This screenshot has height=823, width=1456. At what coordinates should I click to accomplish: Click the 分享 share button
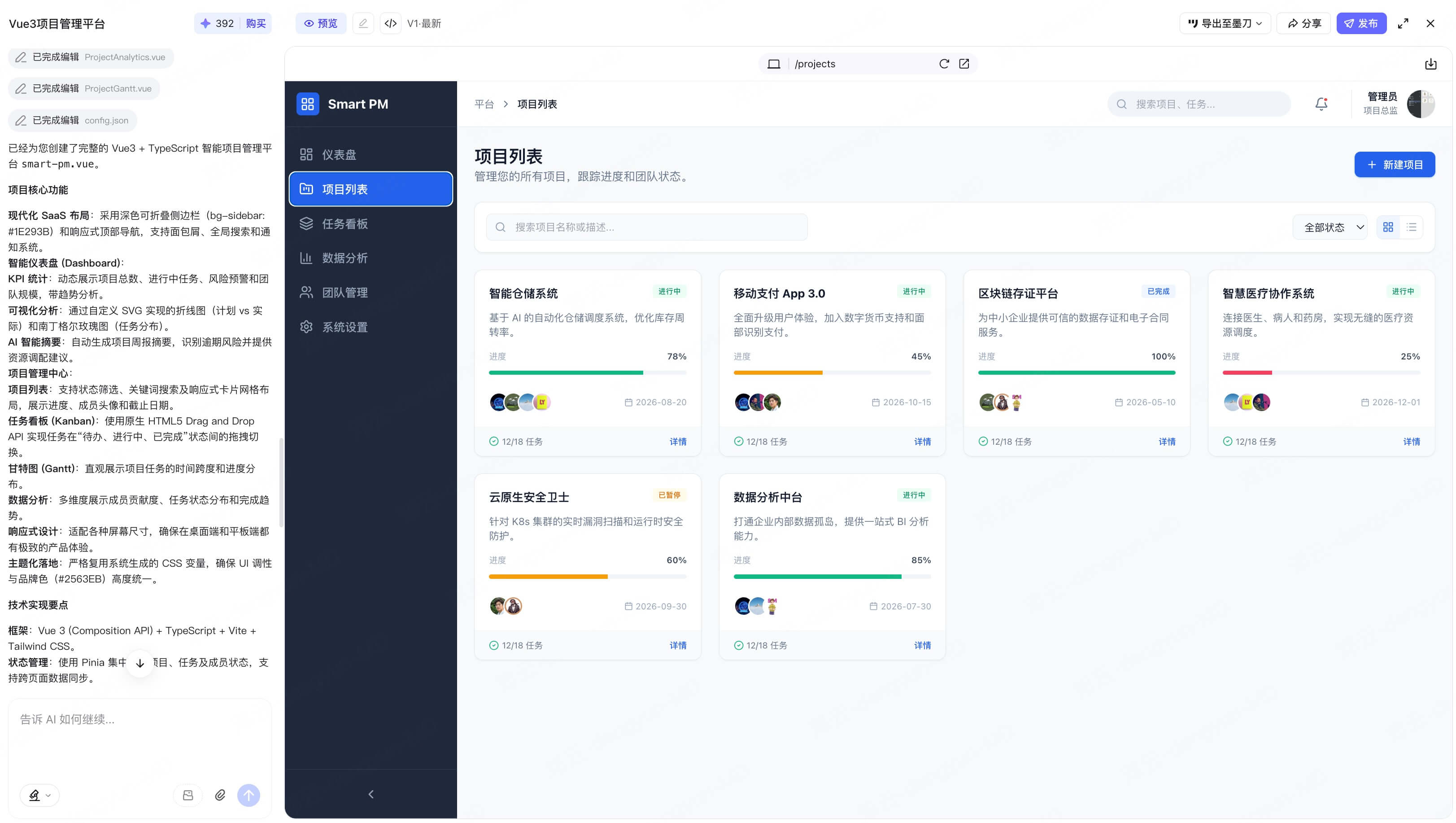[1303, 23]
